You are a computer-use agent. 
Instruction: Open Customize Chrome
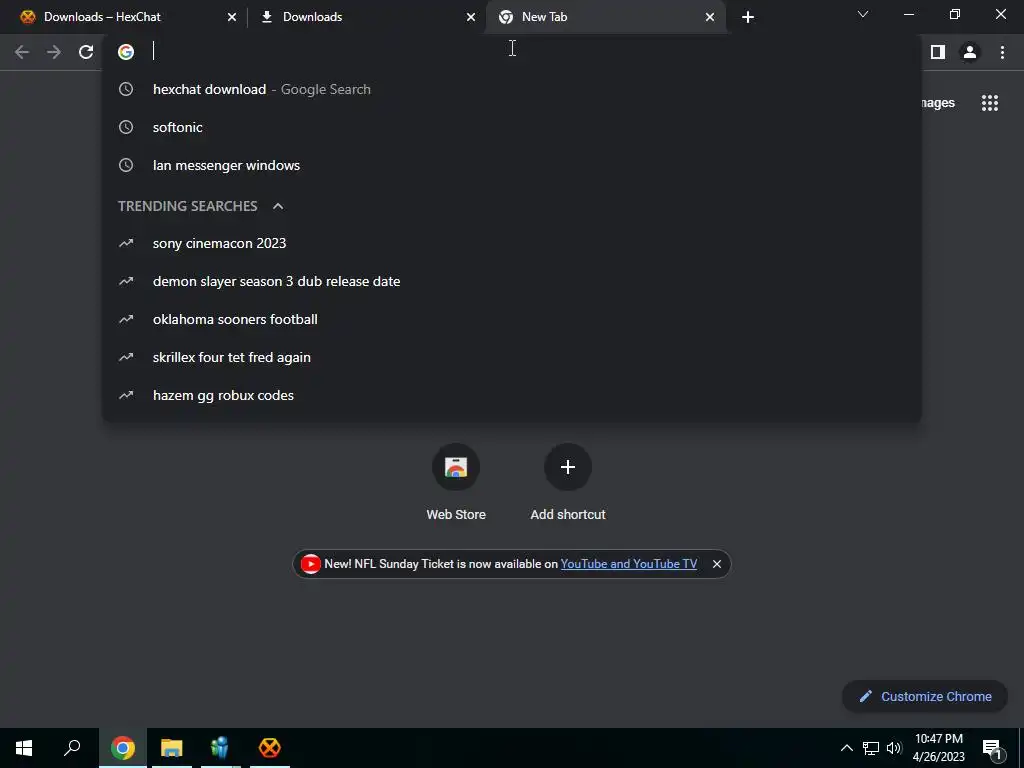pyautogui.click(x=925, y=696)
